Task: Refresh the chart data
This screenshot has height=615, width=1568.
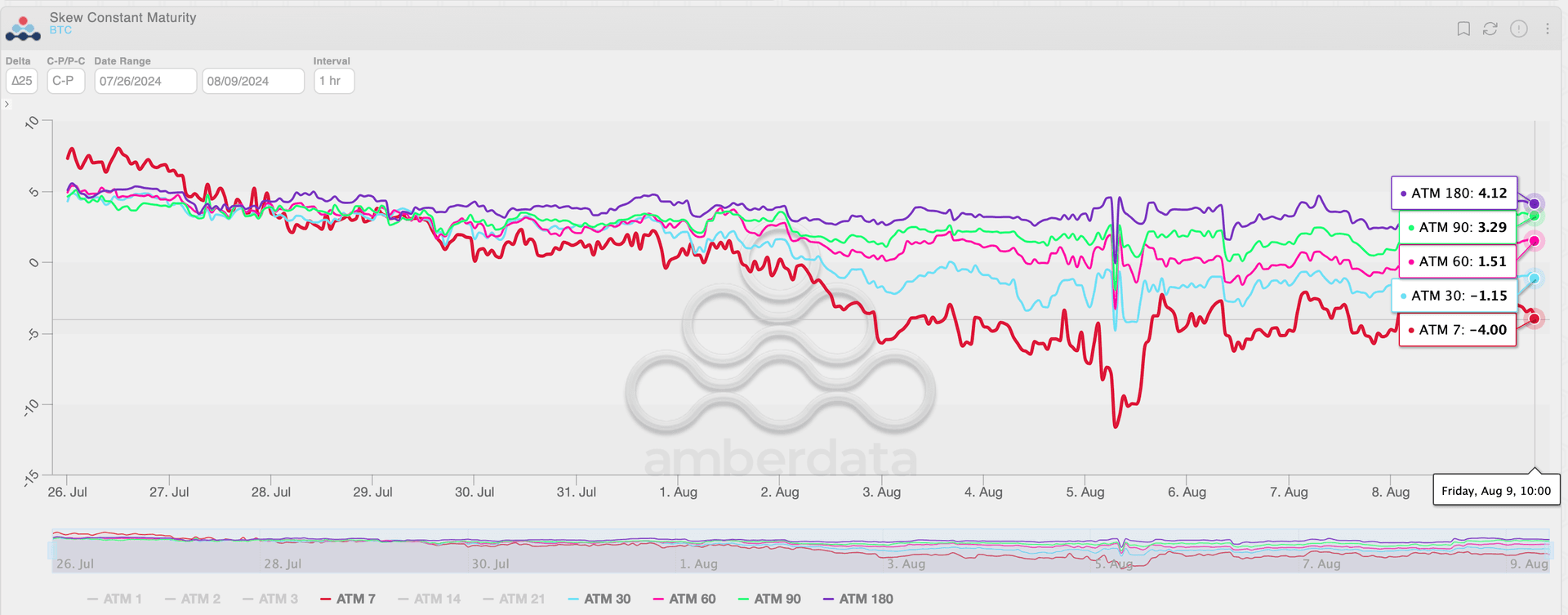Action: [x=1490, y=29]
